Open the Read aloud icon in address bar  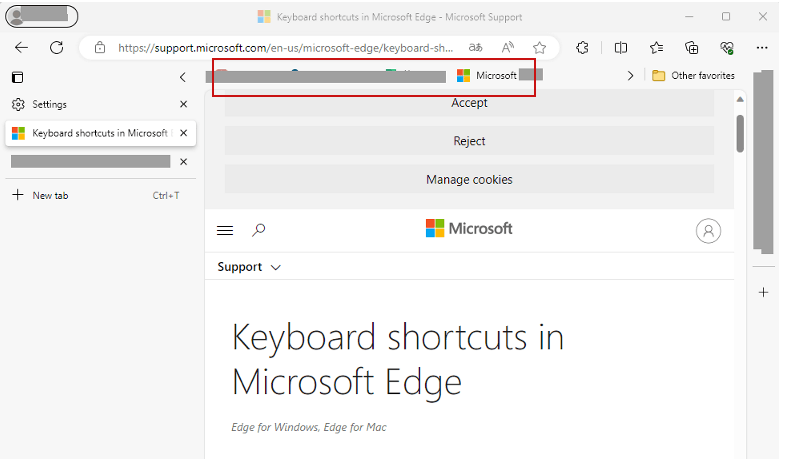(508, 47)
